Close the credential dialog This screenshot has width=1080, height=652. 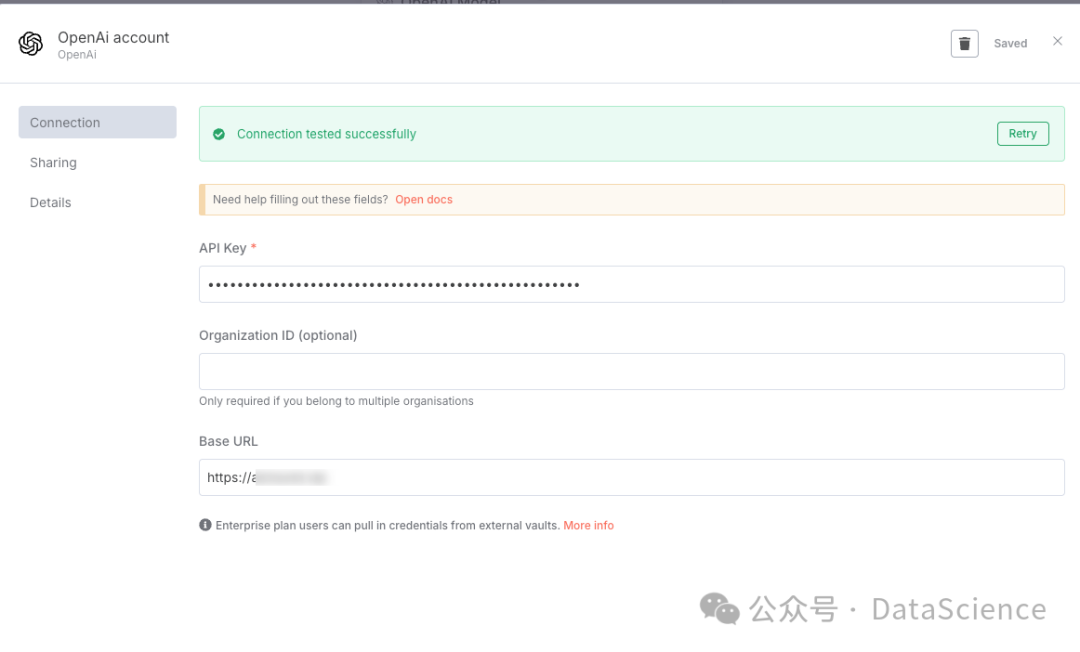[1057, 41]
